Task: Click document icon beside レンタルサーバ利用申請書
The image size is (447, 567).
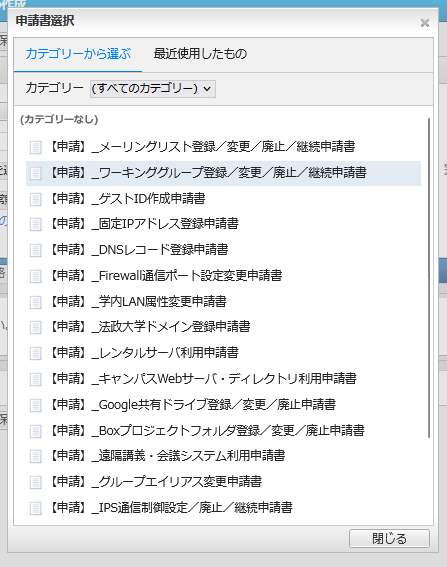Action: 35,353
